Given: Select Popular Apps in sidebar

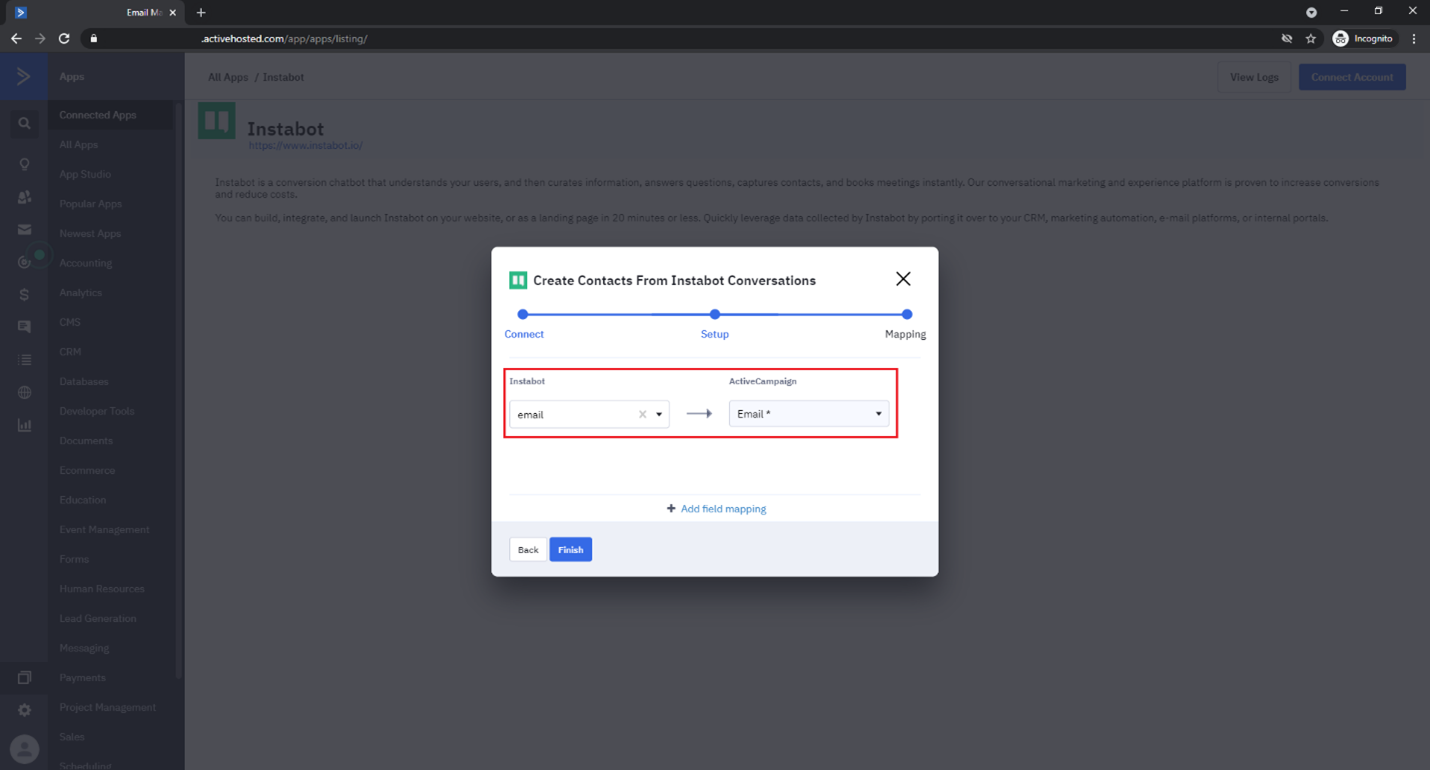Looking at the screenshot, I should 91,204.
